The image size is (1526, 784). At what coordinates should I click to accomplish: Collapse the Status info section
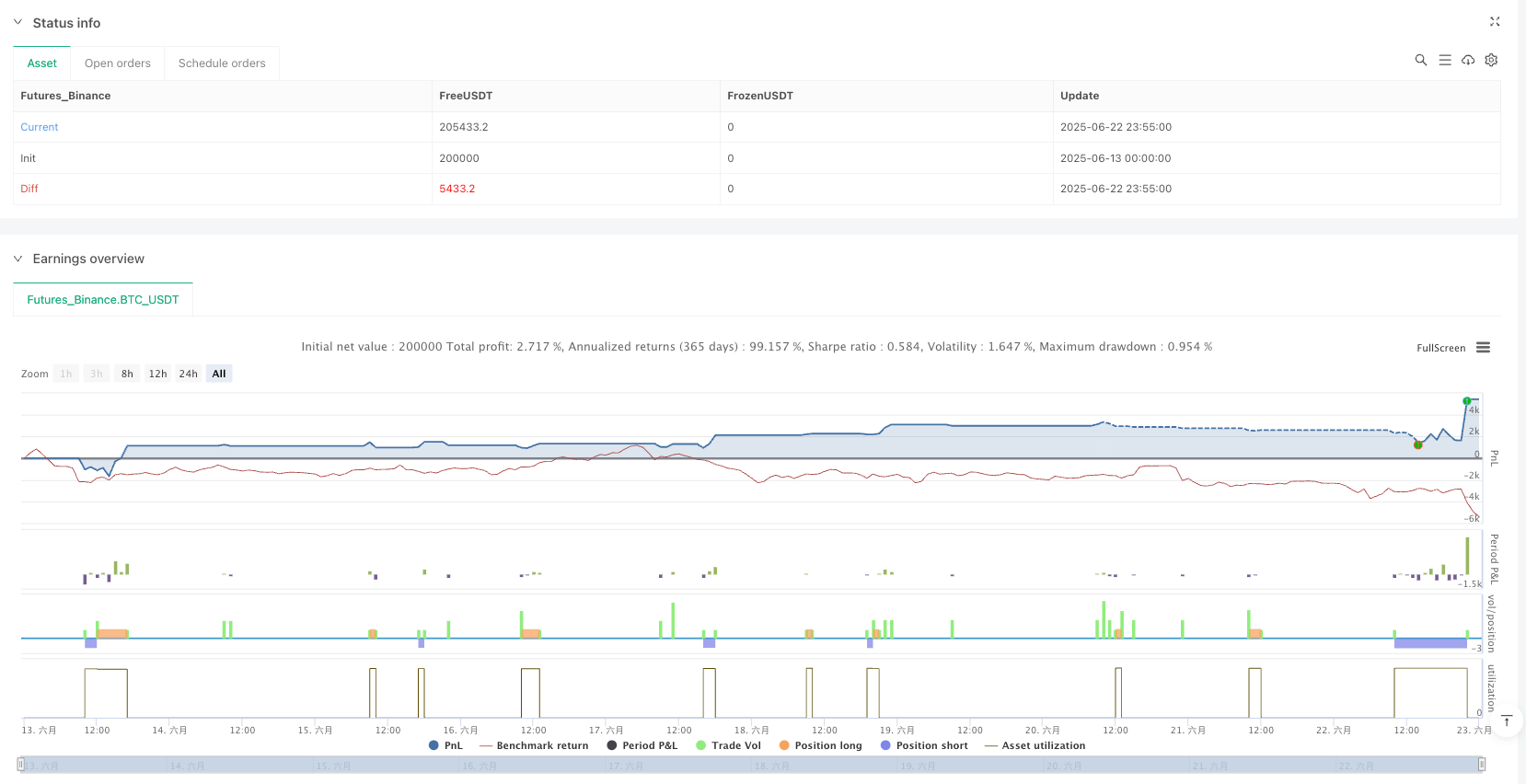(17, 22)
